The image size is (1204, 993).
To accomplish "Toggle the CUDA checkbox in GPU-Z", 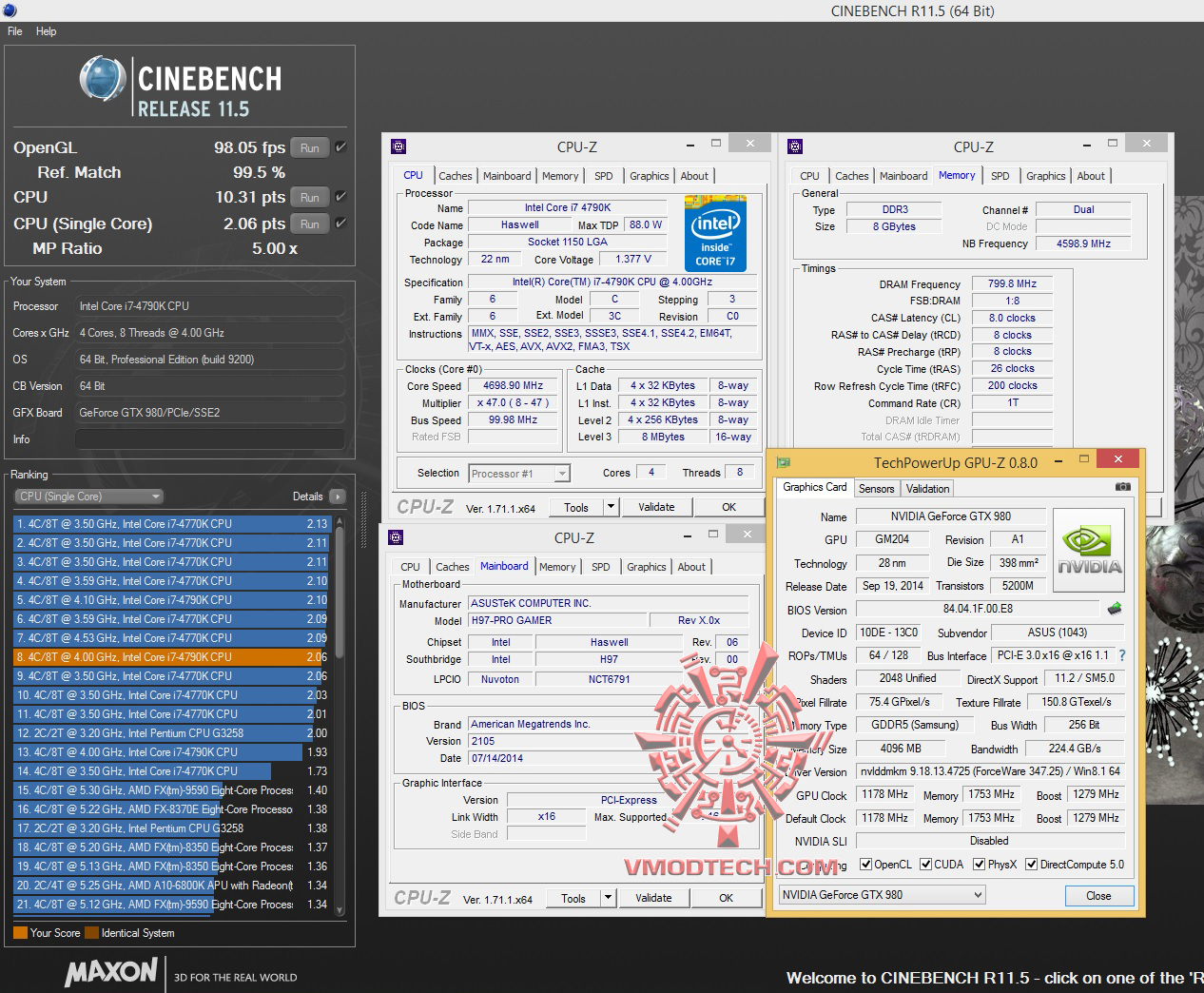I will 925,865.
